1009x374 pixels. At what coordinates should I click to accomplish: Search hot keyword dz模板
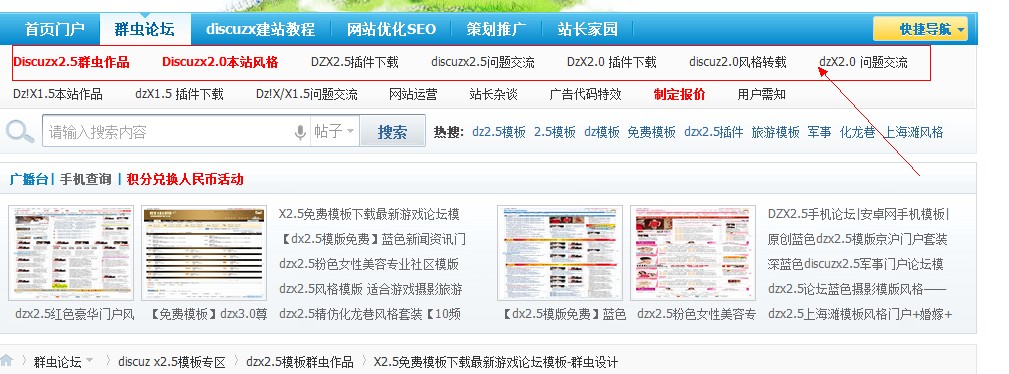pyautogui.click(x=602, y=132)
